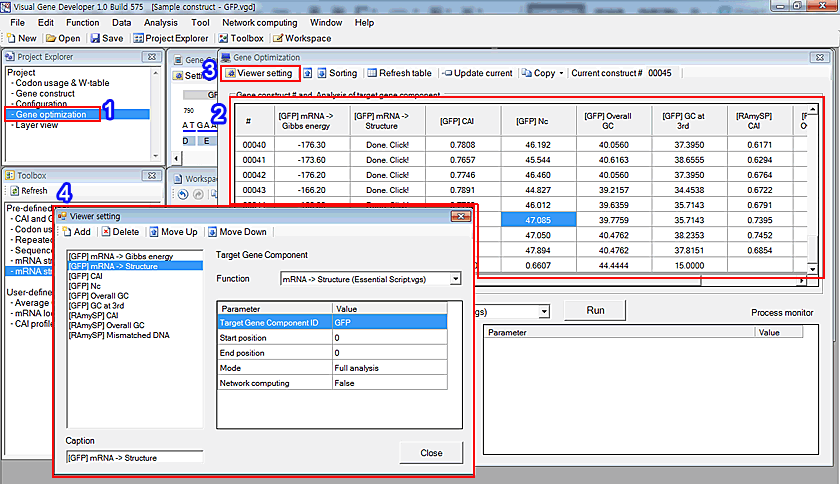Click the Workspace toolbar icon
Image resolution: width=840 pixels, height=484 pixels.
coord(302,38)
